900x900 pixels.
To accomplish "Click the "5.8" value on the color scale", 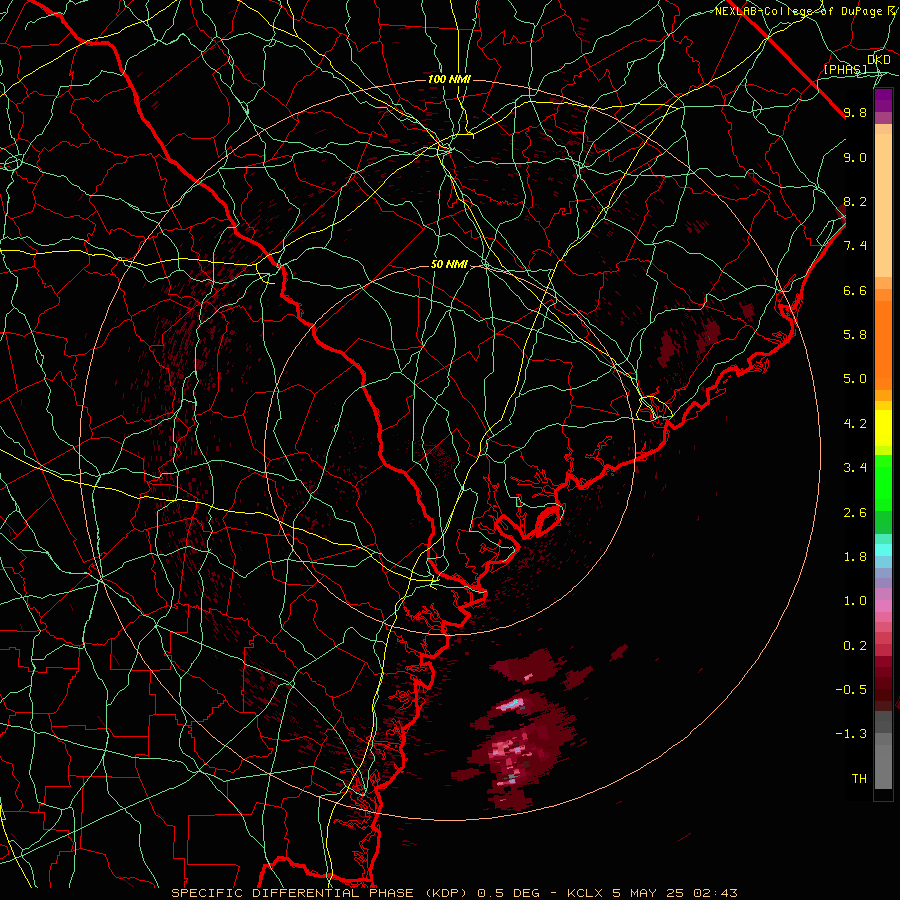I will (x=855, y=335).
